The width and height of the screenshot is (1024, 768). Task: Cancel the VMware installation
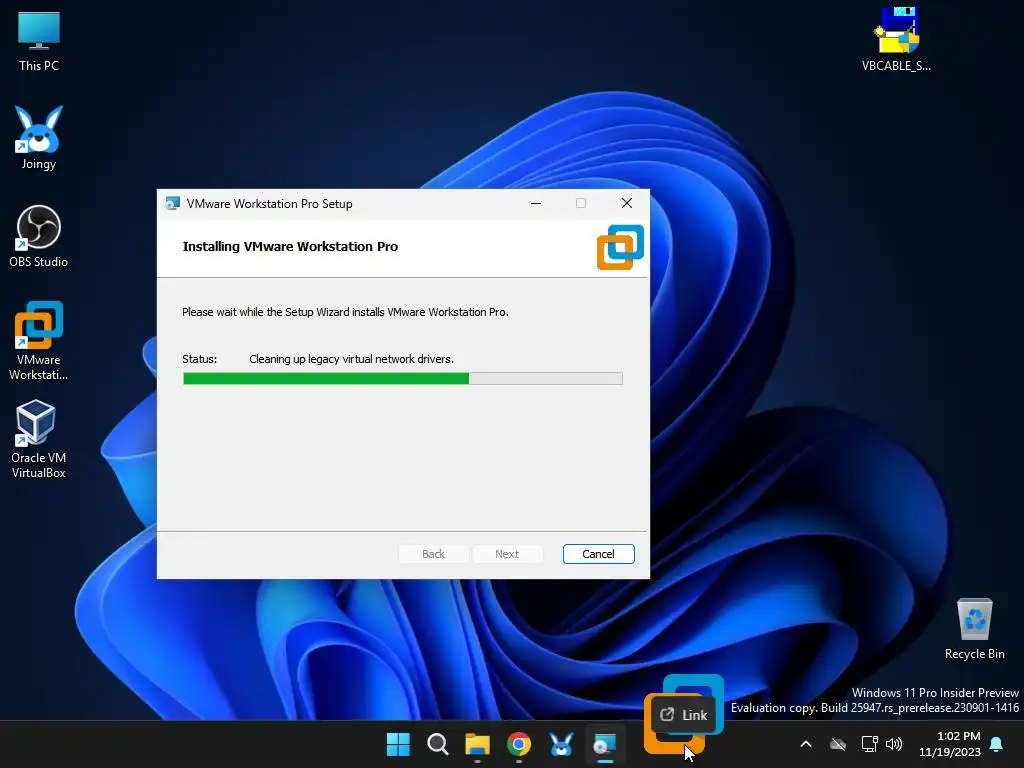[x=598, y=554]
